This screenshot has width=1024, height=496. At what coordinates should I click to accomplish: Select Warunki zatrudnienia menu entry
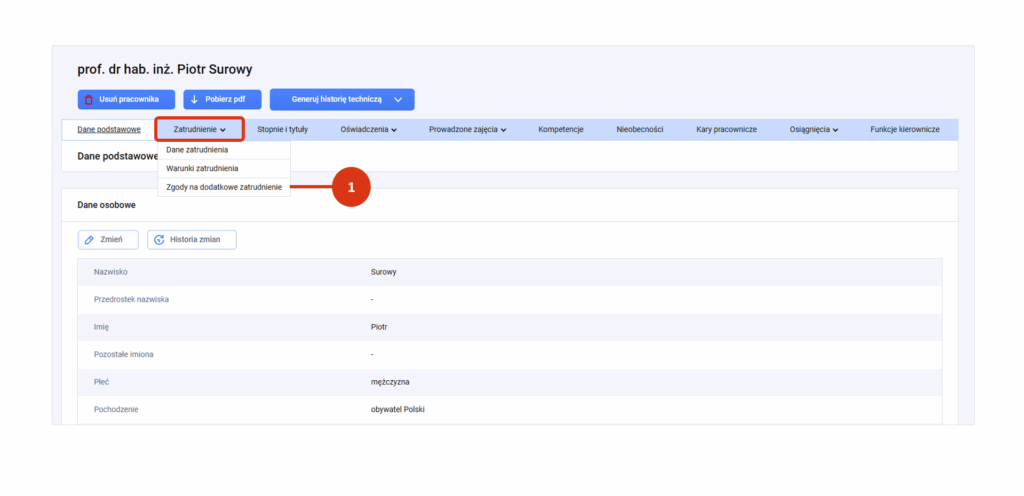click(x=224, y=168)
